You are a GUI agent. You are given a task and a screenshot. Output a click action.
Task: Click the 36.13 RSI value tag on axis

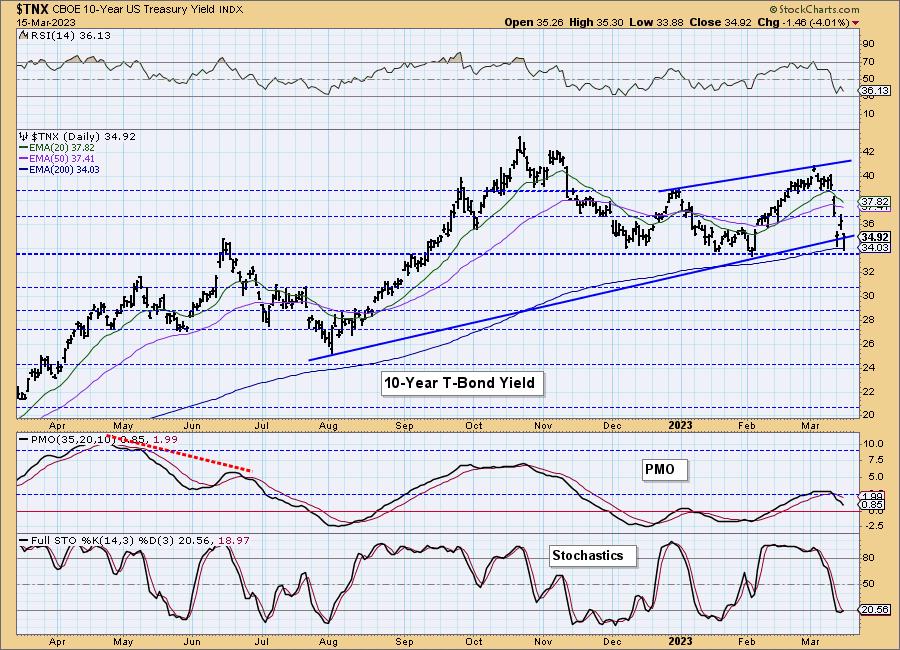click(875, 91)
